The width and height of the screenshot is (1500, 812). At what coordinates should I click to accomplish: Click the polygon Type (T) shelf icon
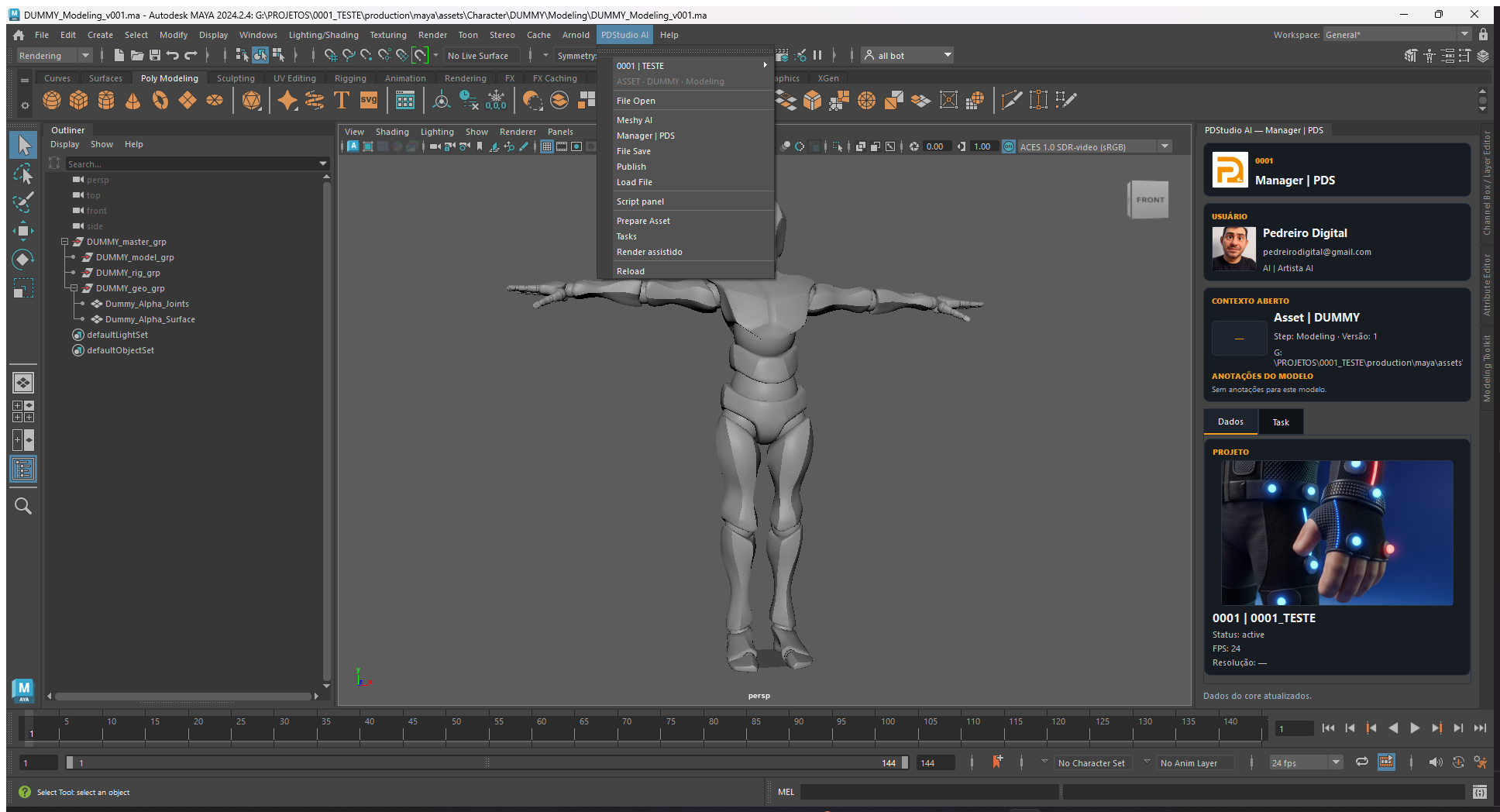342,101
